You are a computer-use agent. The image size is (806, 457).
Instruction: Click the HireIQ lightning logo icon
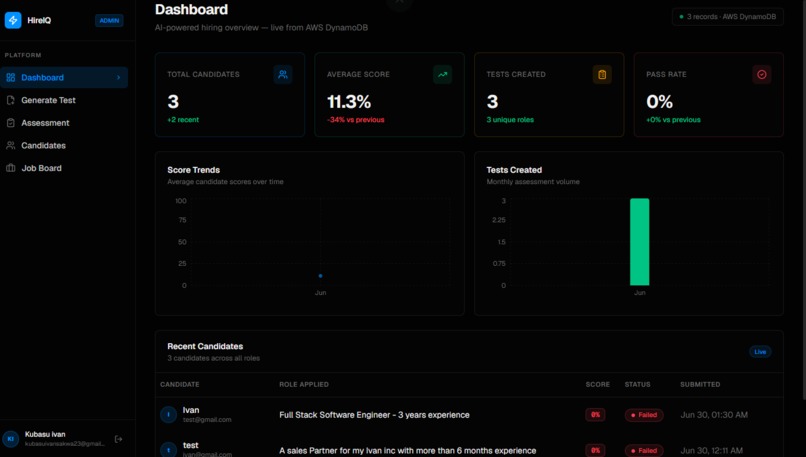(x=13, y=20)
